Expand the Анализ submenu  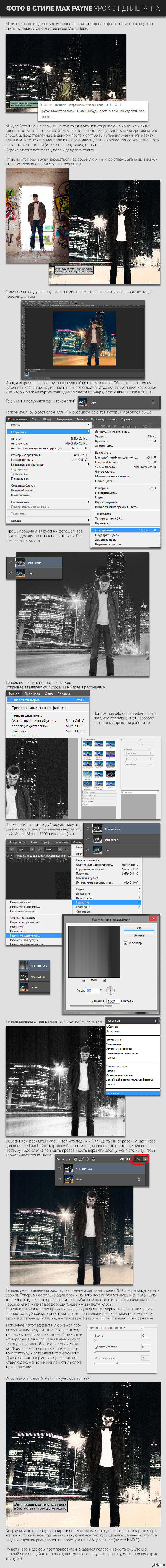89,521
